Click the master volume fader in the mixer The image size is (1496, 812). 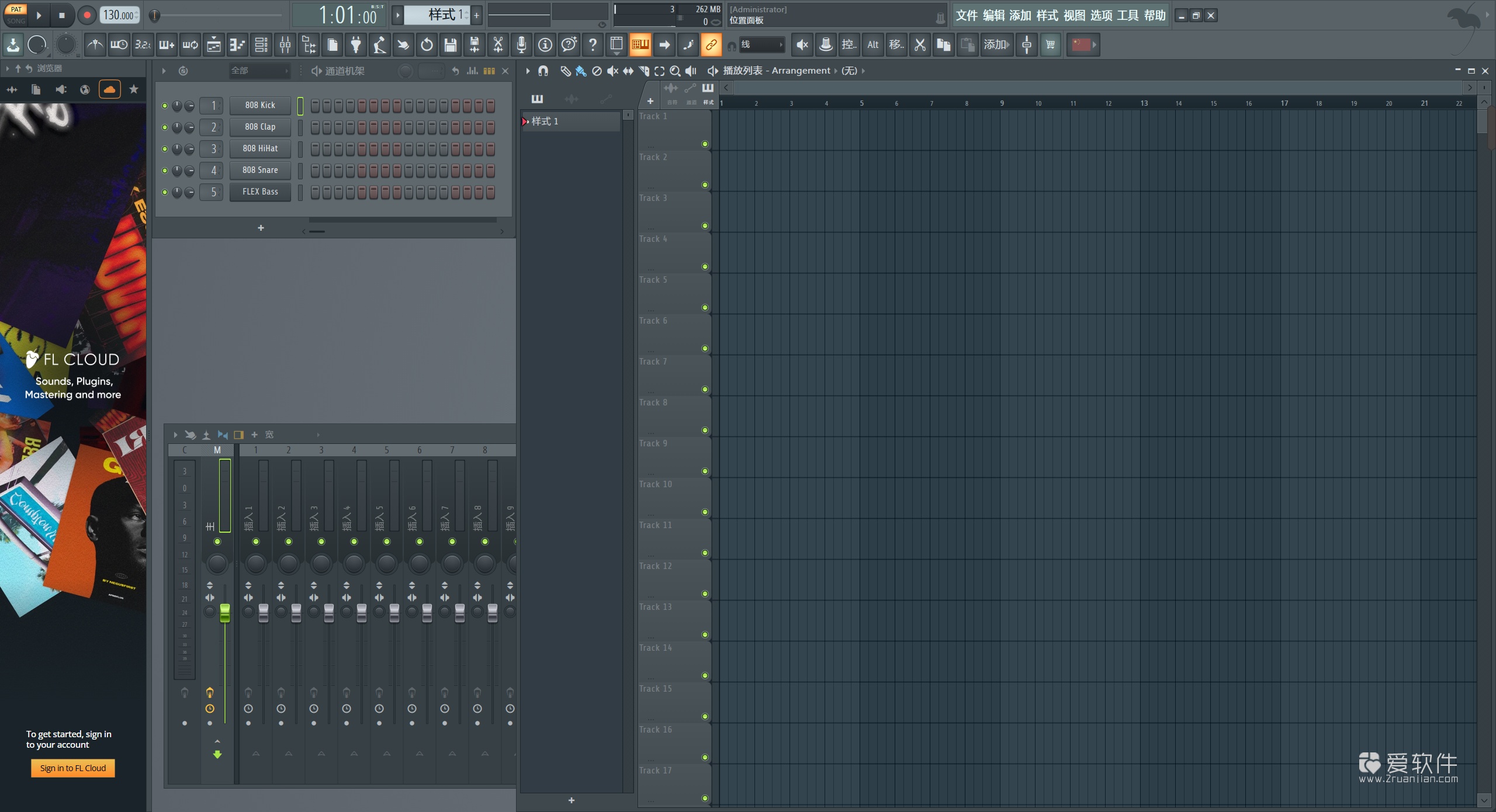[224, 613]
